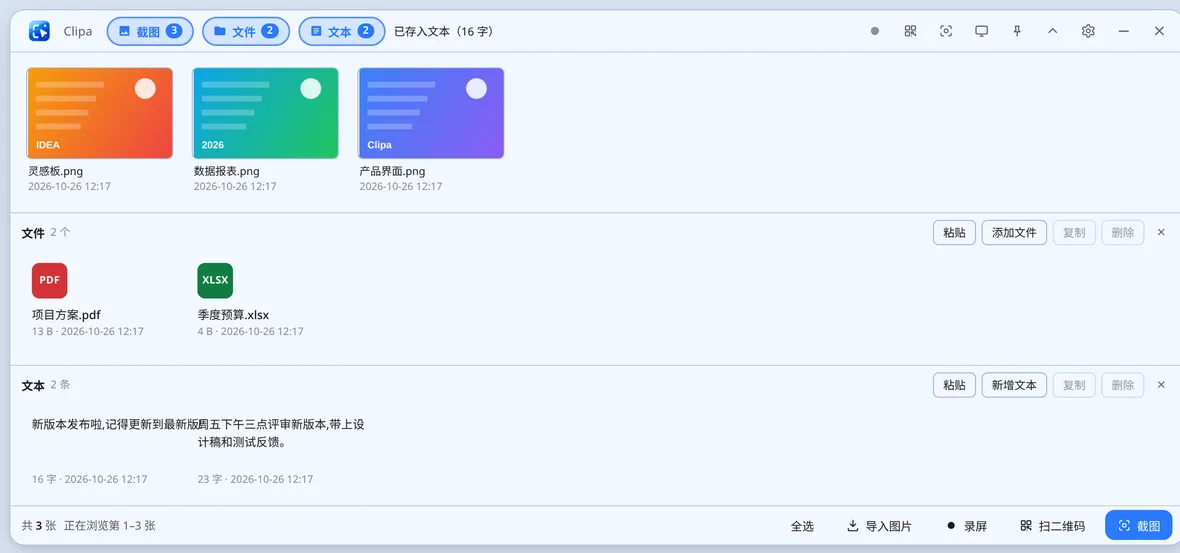Collapse the panel with the chevron-up icon

[x=1053, y=31]
